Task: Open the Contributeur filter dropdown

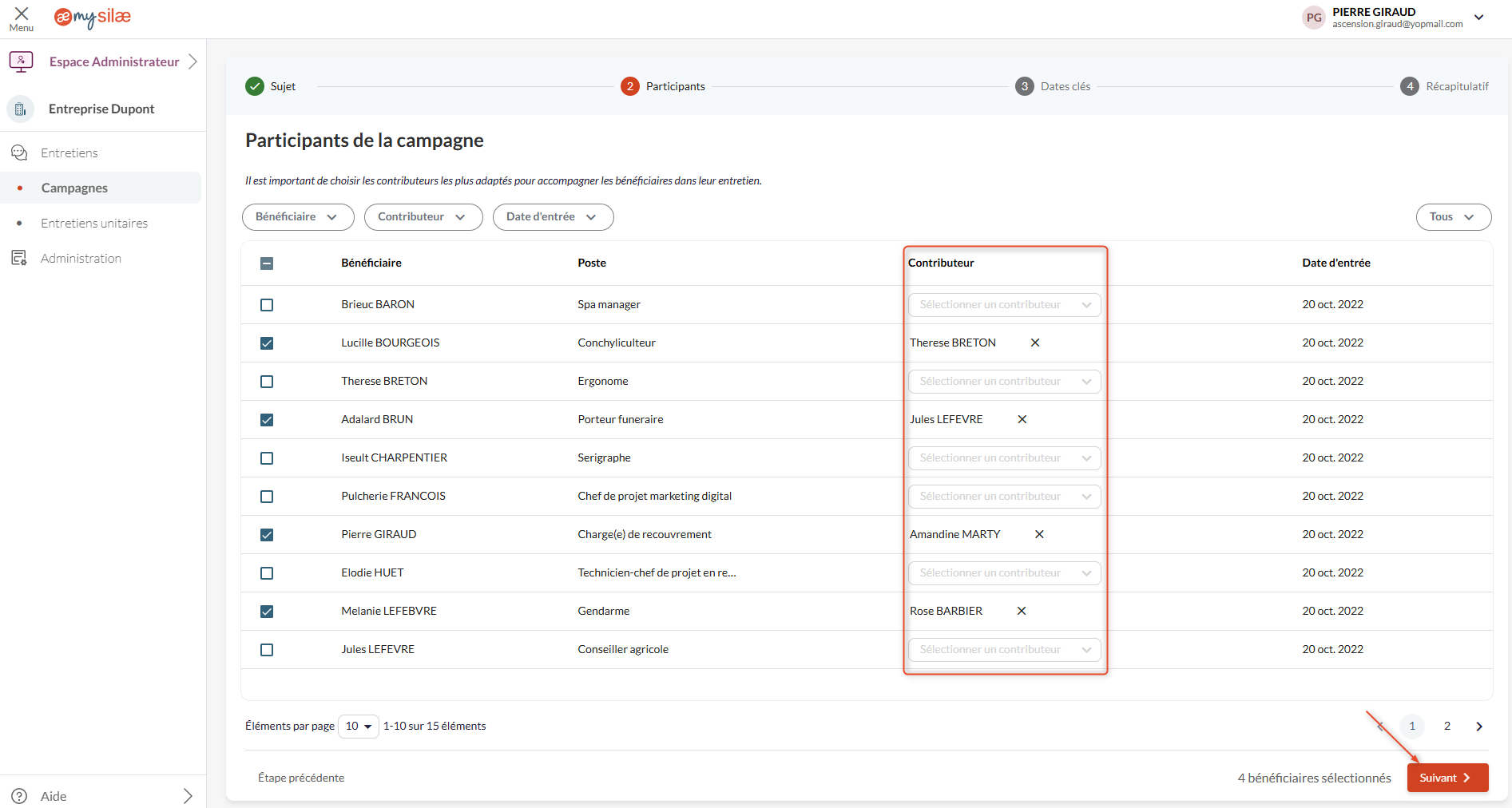Action: coord(423,217)
